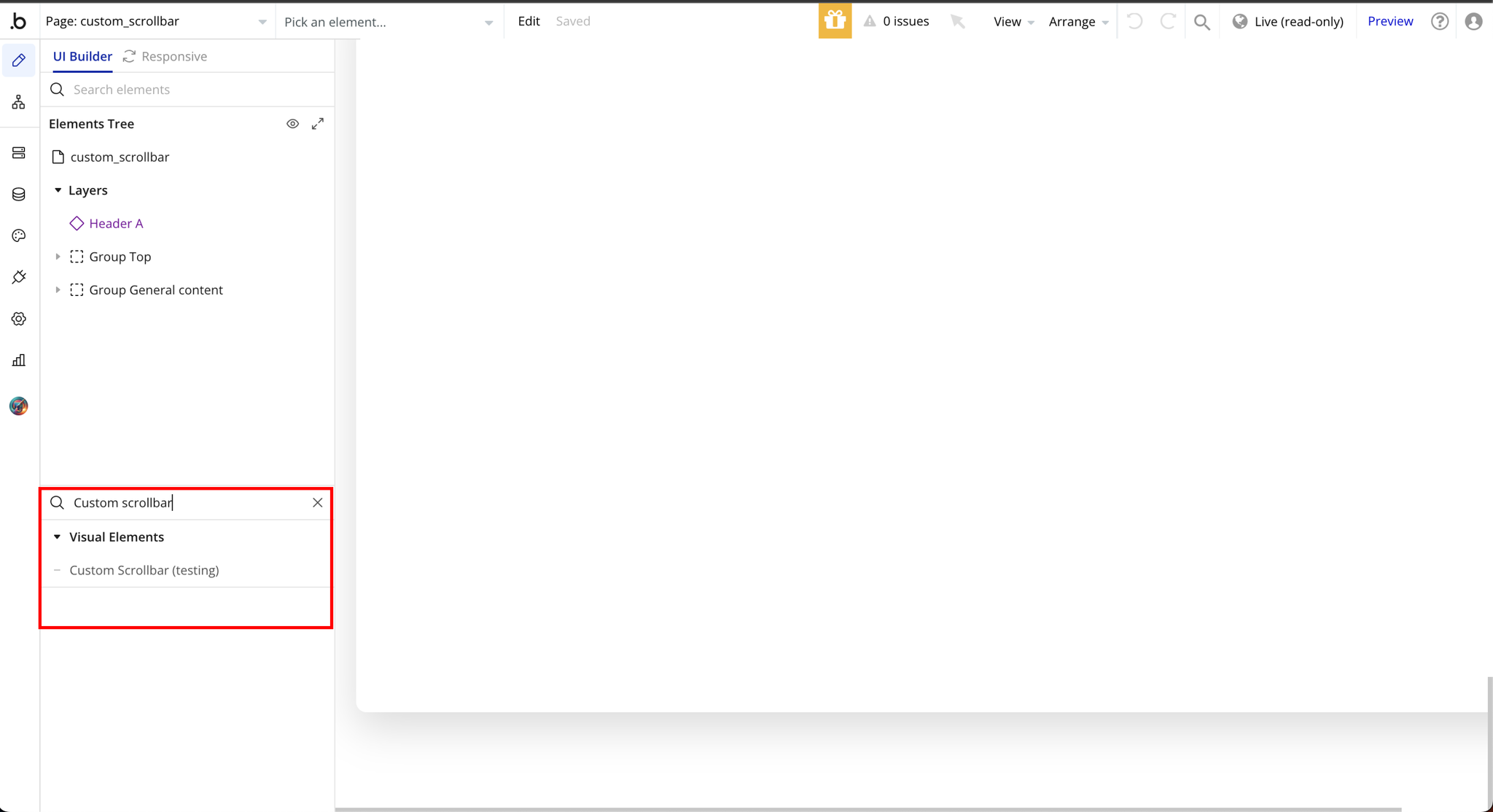Viewport: 1493px width, 812px height.
Task: Open the Logs chart icon
Action: point(19,360)
